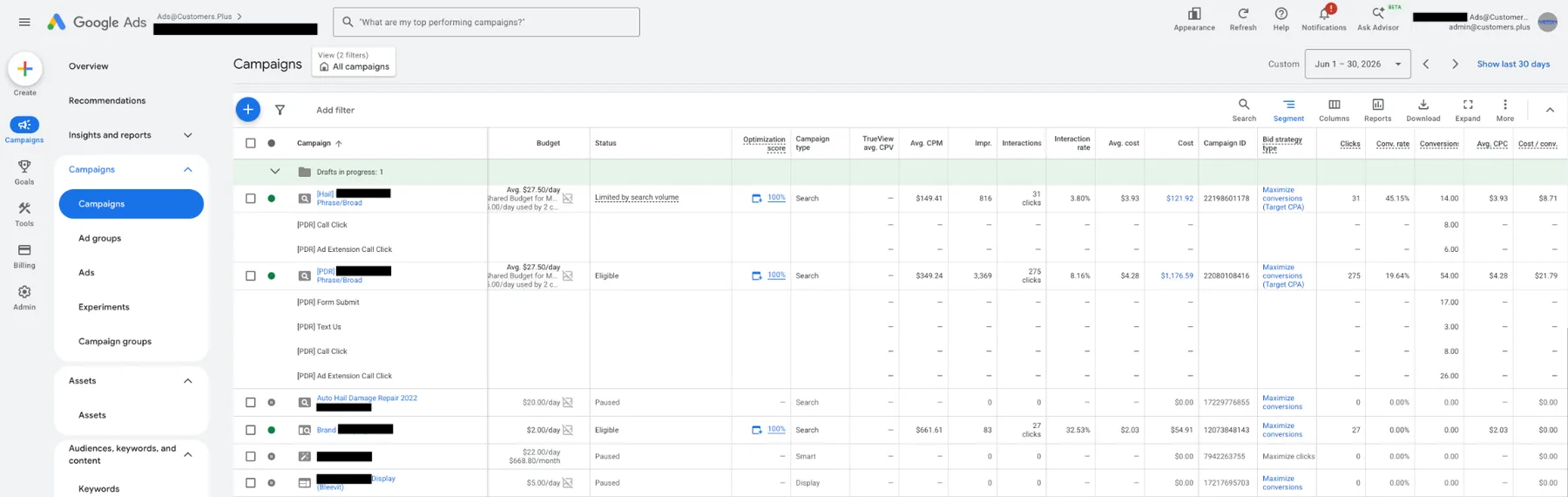This screenshot has width=1568, height=497.
Task: Open the date range dropdown Jun 1 – 30, 2026
Action: click(x=1357, y=64)
